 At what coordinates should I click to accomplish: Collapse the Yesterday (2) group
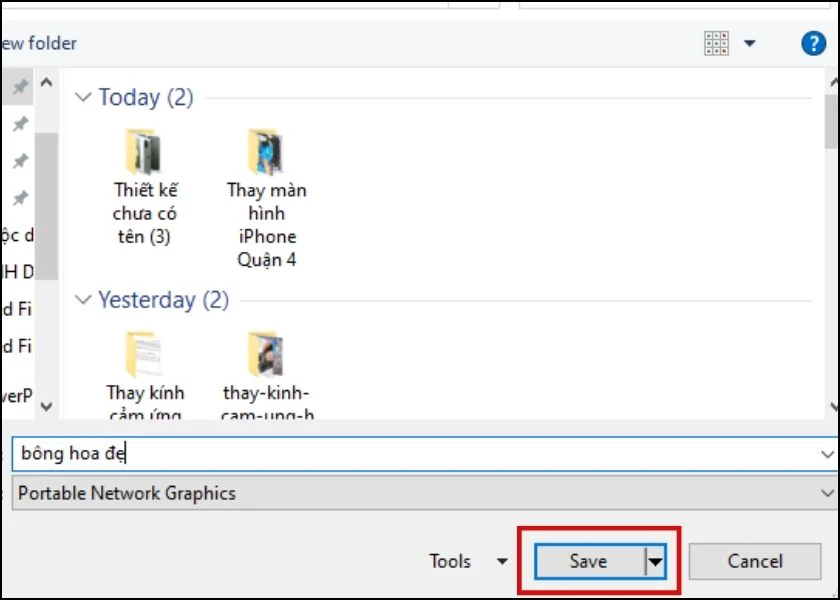click(83, 299)
